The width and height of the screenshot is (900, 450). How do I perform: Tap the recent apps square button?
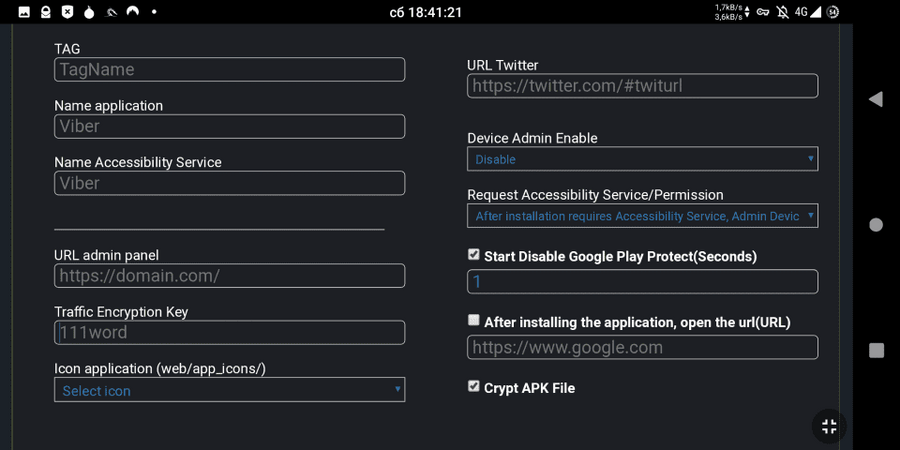tap(876, 350)
